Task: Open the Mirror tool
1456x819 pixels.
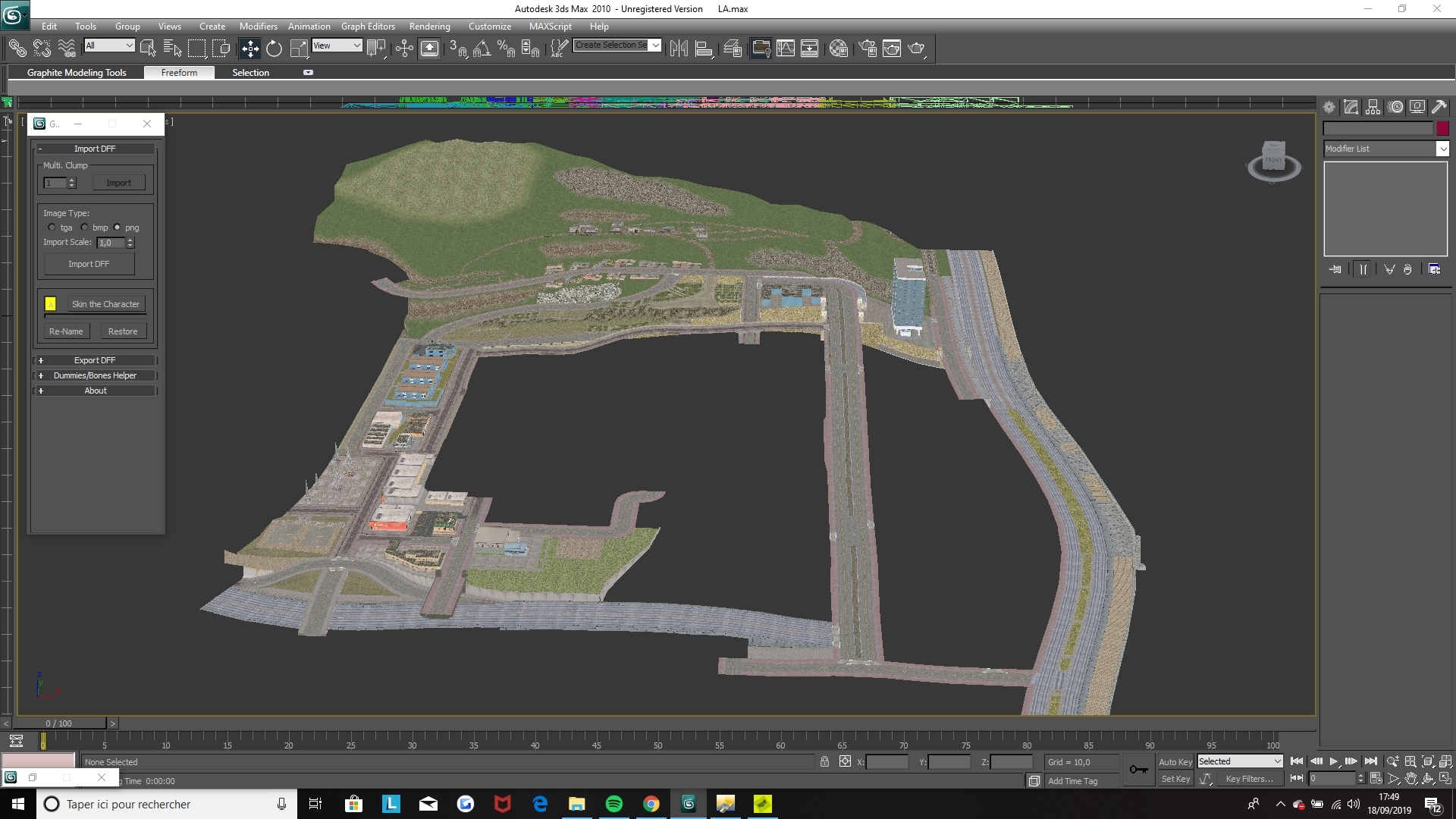Action: click(x=679, y=49)
